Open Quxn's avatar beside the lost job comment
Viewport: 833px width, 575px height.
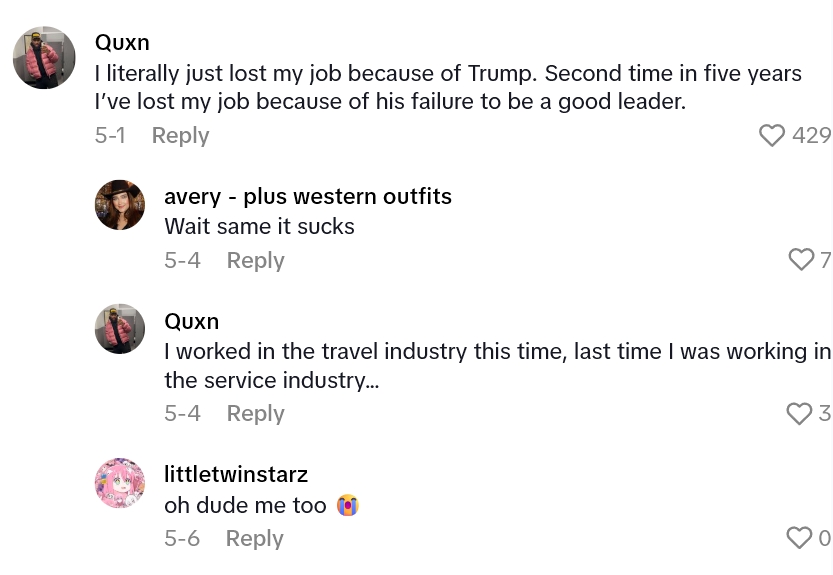tap(44, 58)
